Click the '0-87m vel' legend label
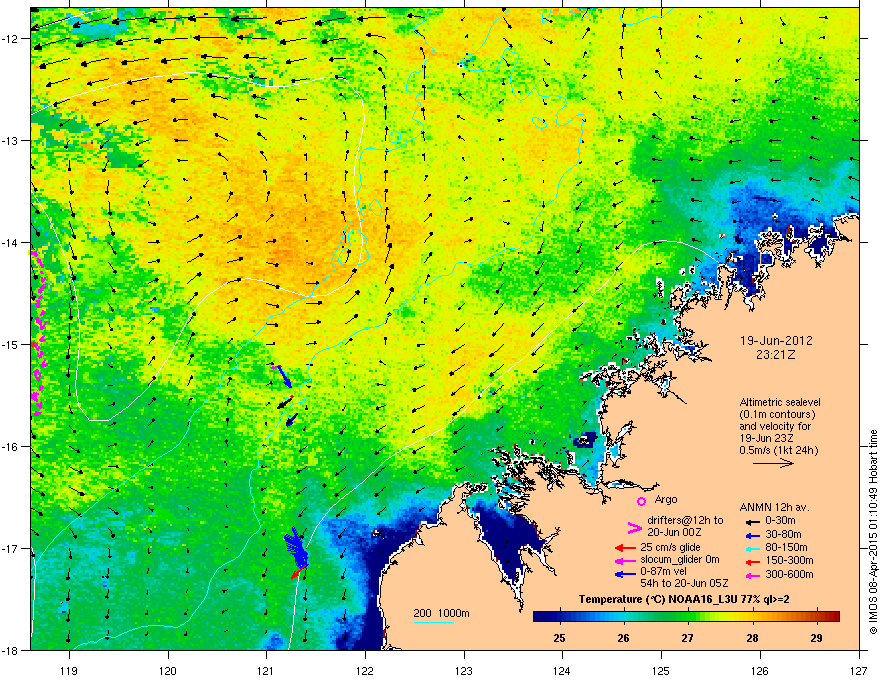Viewport: 880px width, 680px height. [663, 572]
